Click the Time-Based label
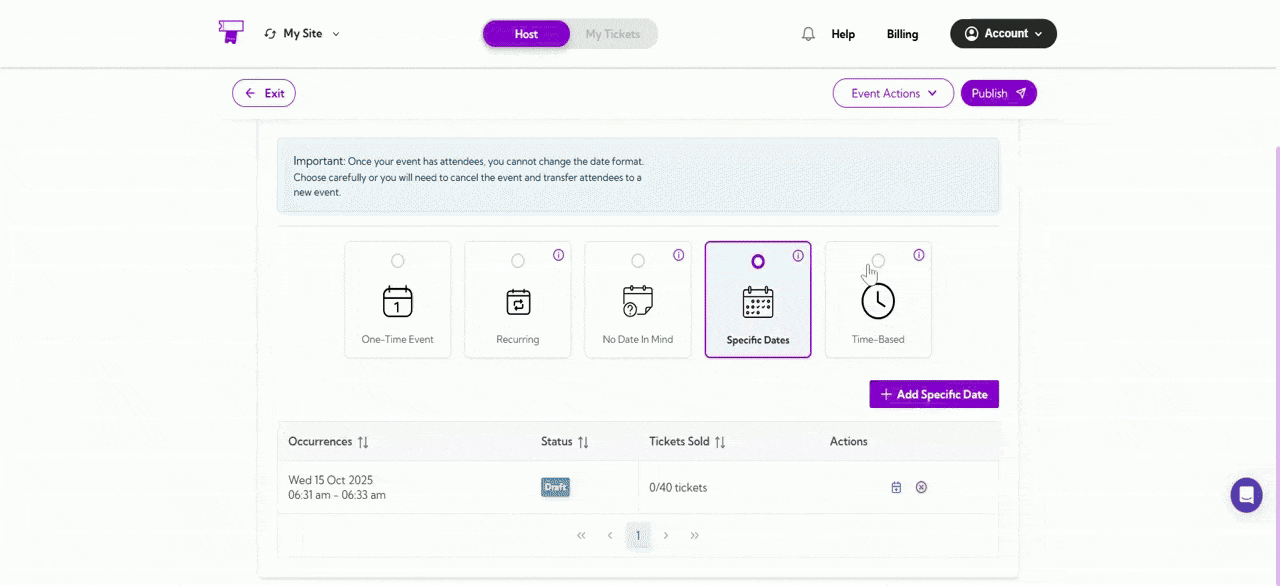This screenshot has height=586, width=1280. click(x=878, y=340)
